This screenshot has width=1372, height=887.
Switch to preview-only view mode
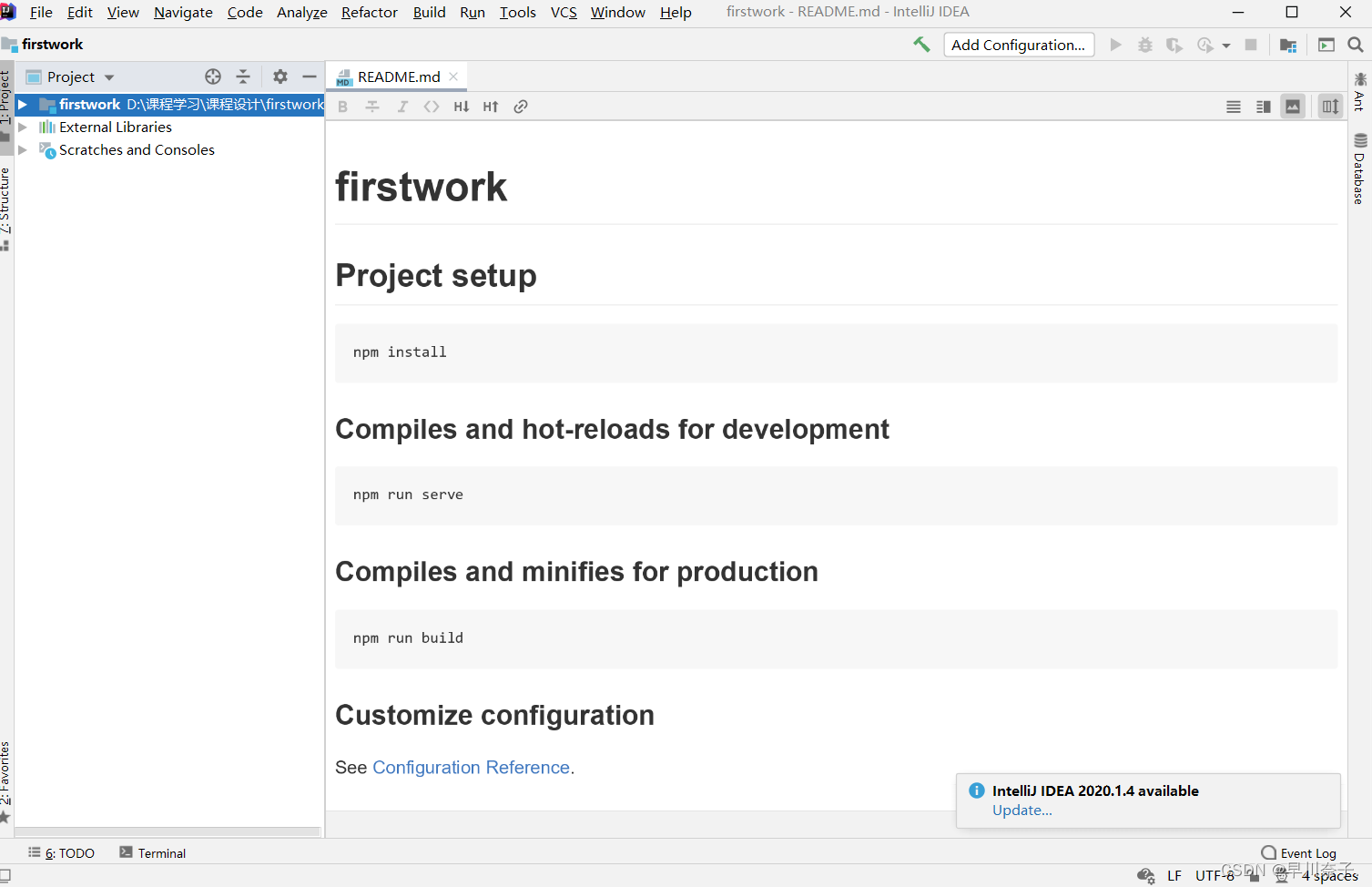pos(1293,107)
